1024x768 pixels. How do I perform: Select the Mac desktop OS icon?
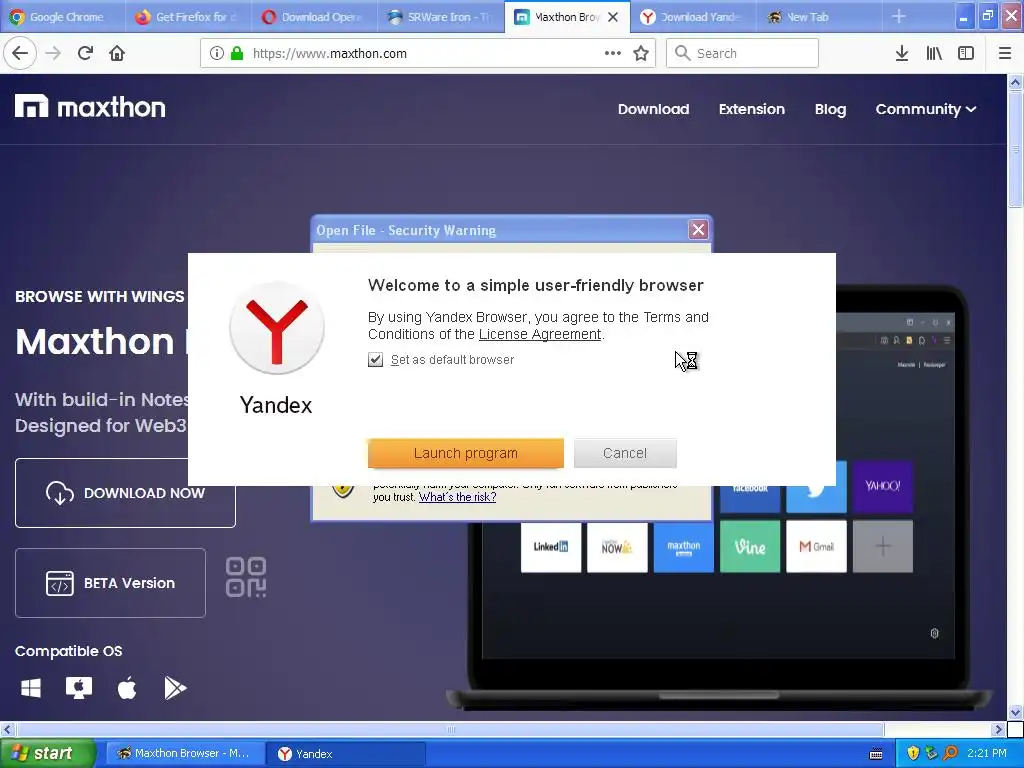[78, 688]
